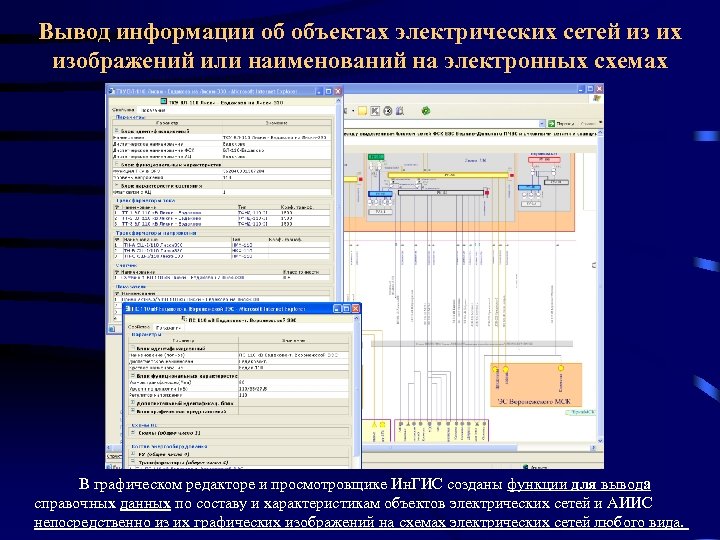Click the white box below the left blue box
720x540 pixels.
pos(381,212)
